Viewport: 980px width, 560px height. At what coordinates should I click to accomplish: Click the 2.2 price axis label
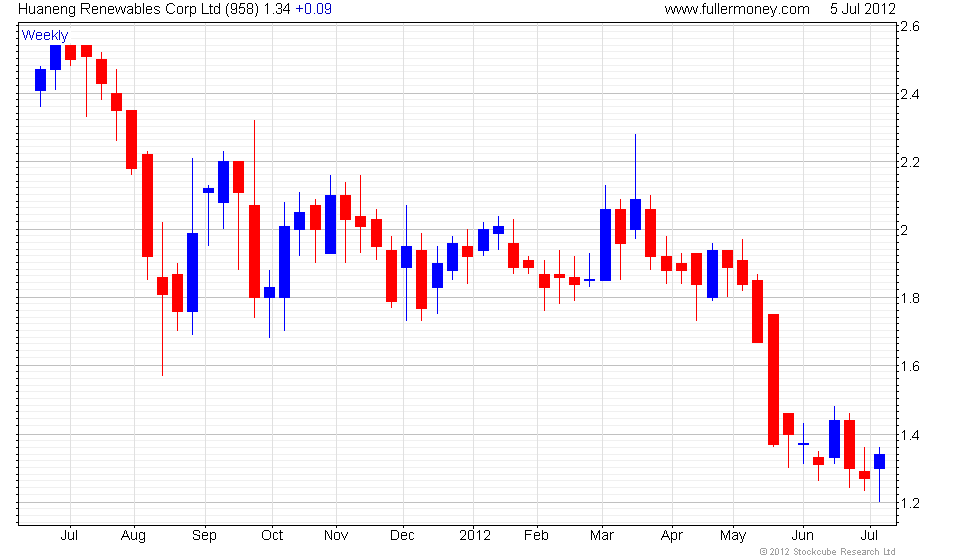coord(909,162)
